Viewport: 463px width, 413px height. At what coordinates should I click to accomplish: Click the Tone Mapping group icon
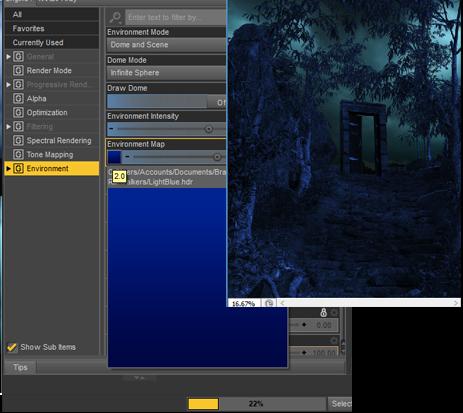[x=18, y=155]
